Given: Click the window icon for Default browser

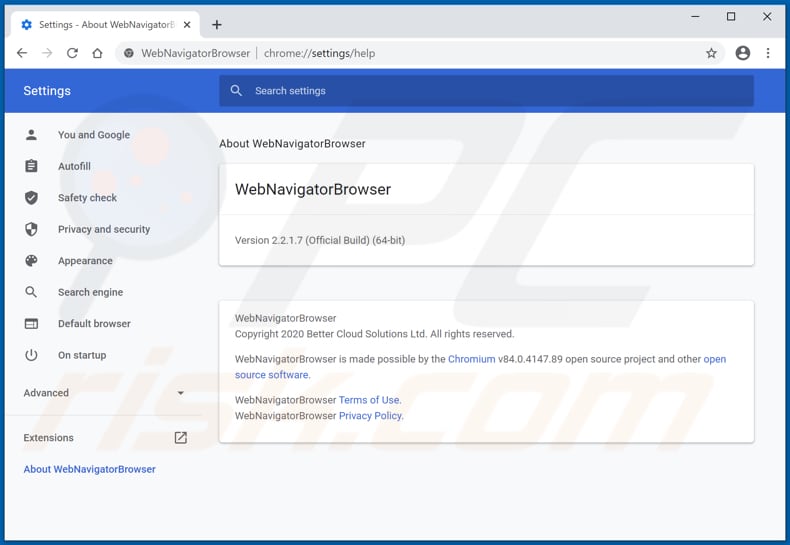Looking at the screenshot, I should point(31,323).
